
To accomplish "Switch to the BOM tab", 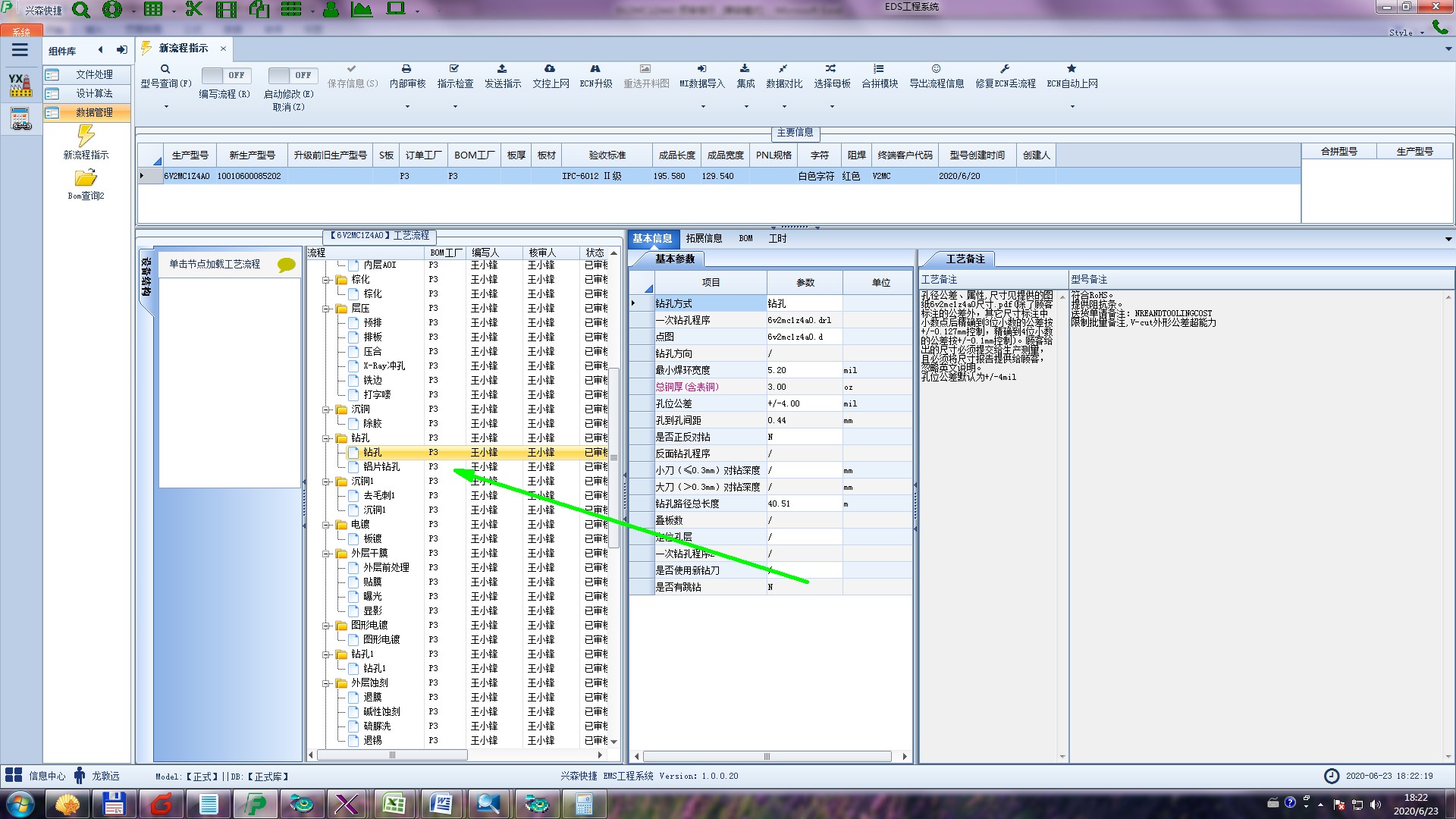I will coord(745,238).
